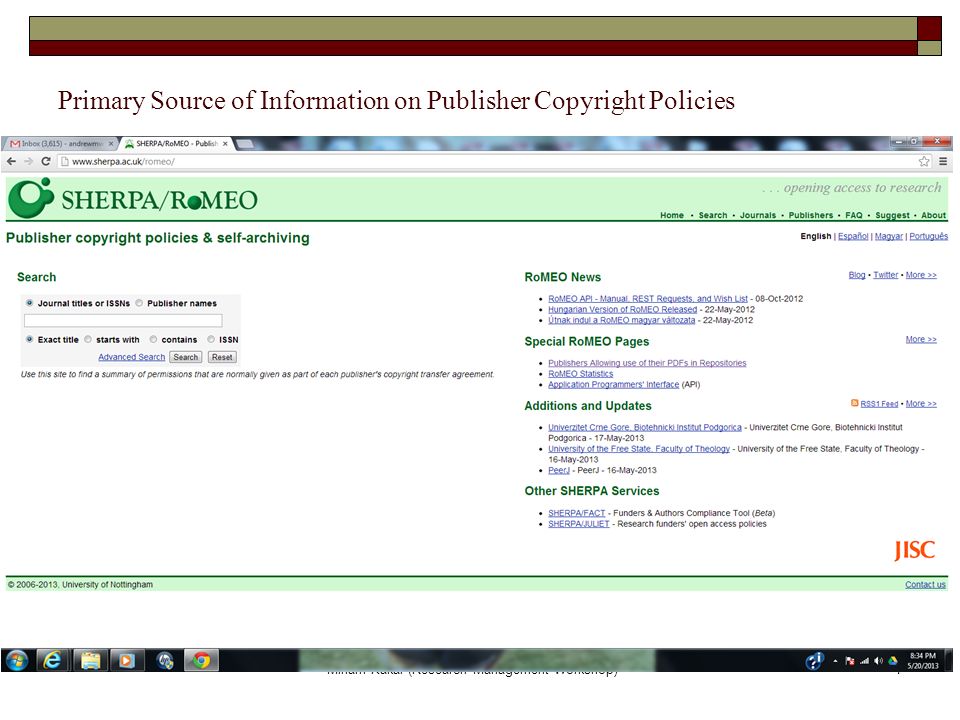This screenshot has height=720, width=960.
Task: Open File Explorer from taskbar
Action: (90, 661)
